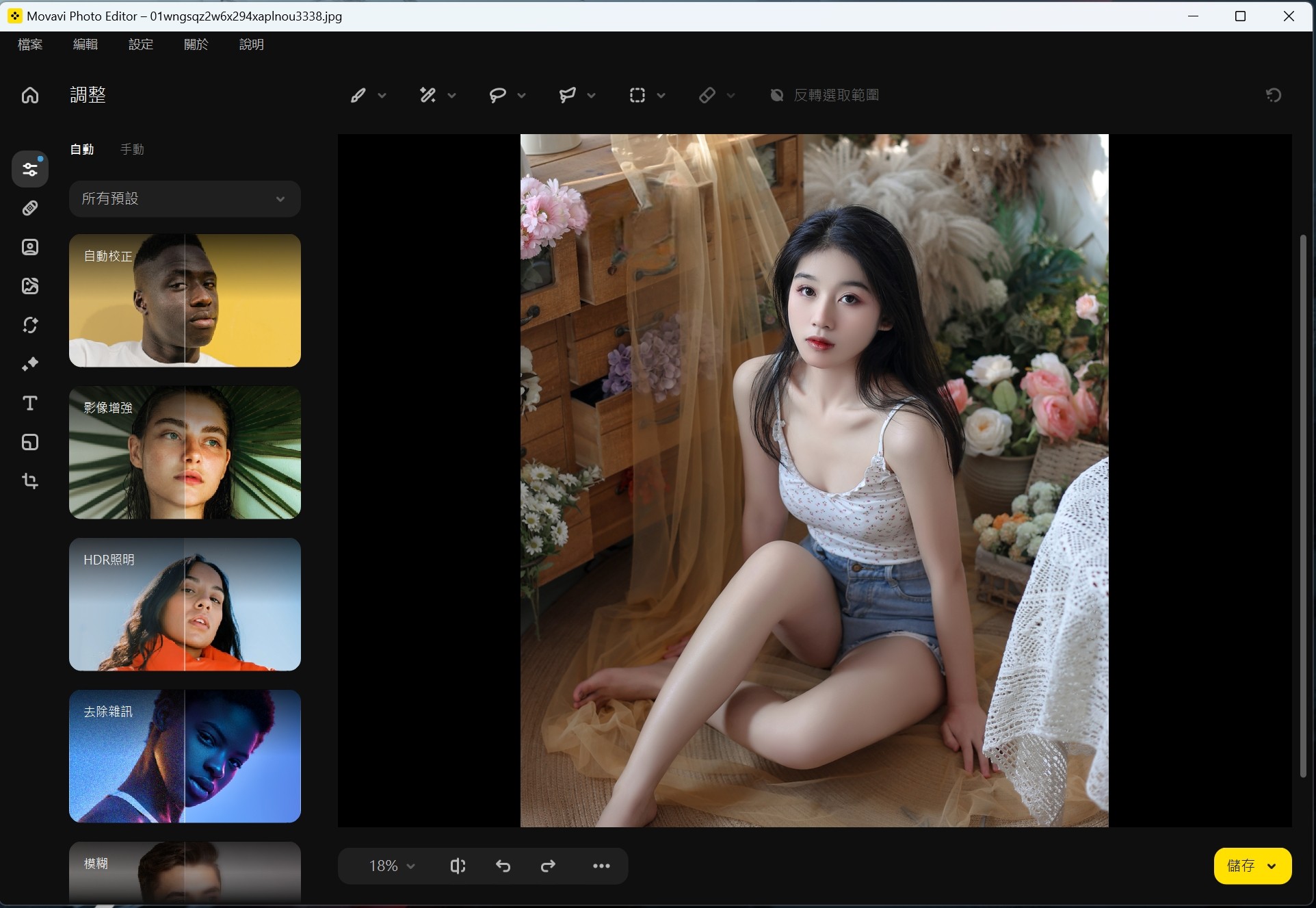Open the background change sidebar icon
This screenshot has height=908, width=1316.
[x=30, y=286]
